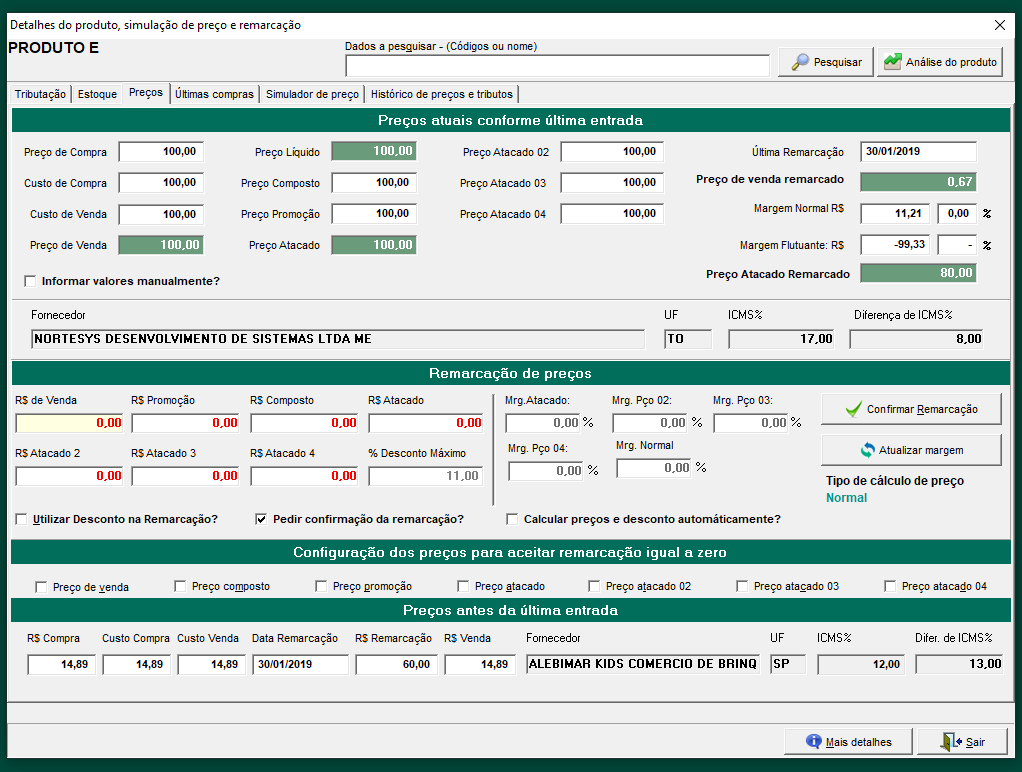Viewport: 1022px width, 772px height.
Task: Click the exit door icon on Sair
Action: pyautogui.click(x=952, y=742)
